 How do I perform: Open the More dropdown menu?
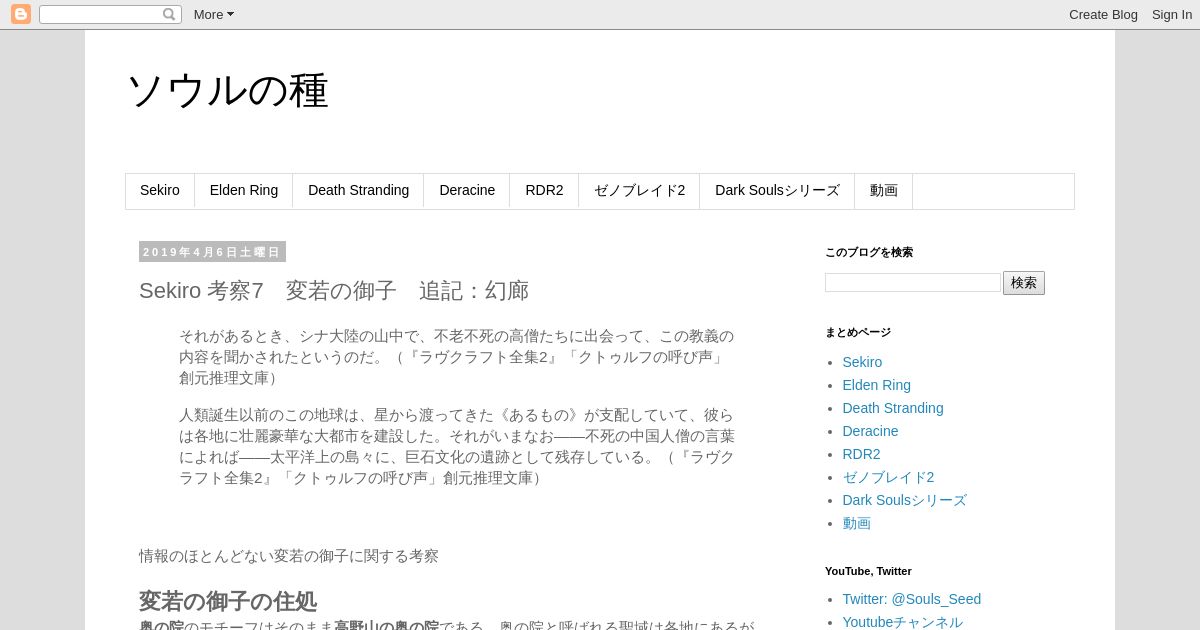[213, 14]
